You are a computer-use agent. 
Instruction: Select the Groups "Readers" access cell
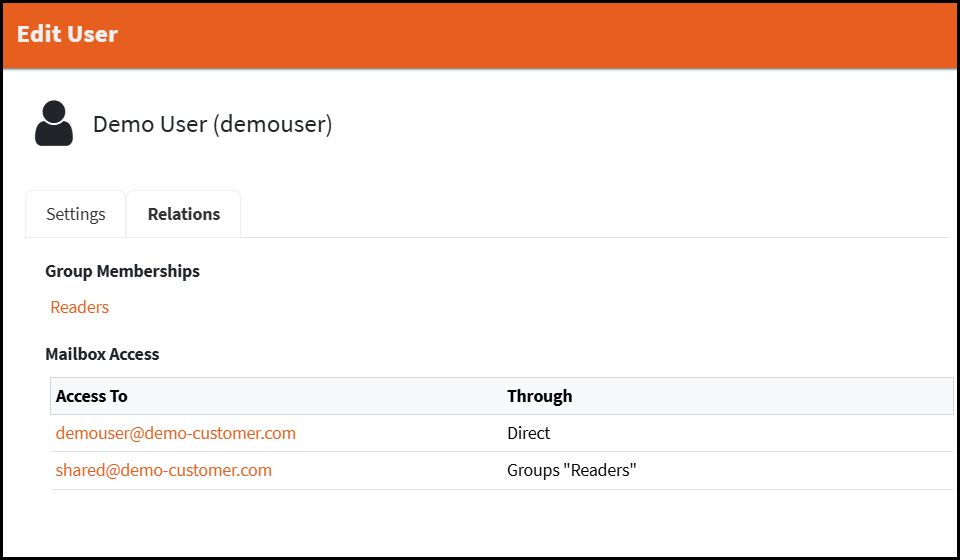[x=572, y=470]
